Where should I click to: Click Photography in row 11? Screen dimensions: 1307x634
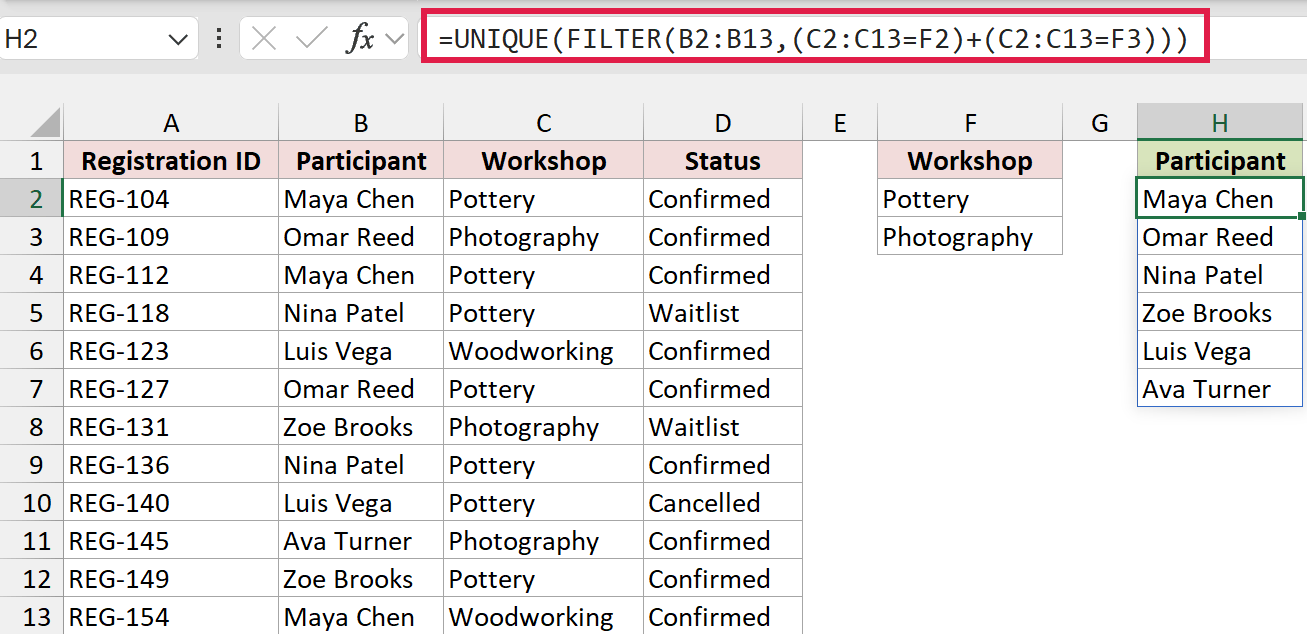pos(543,541)
